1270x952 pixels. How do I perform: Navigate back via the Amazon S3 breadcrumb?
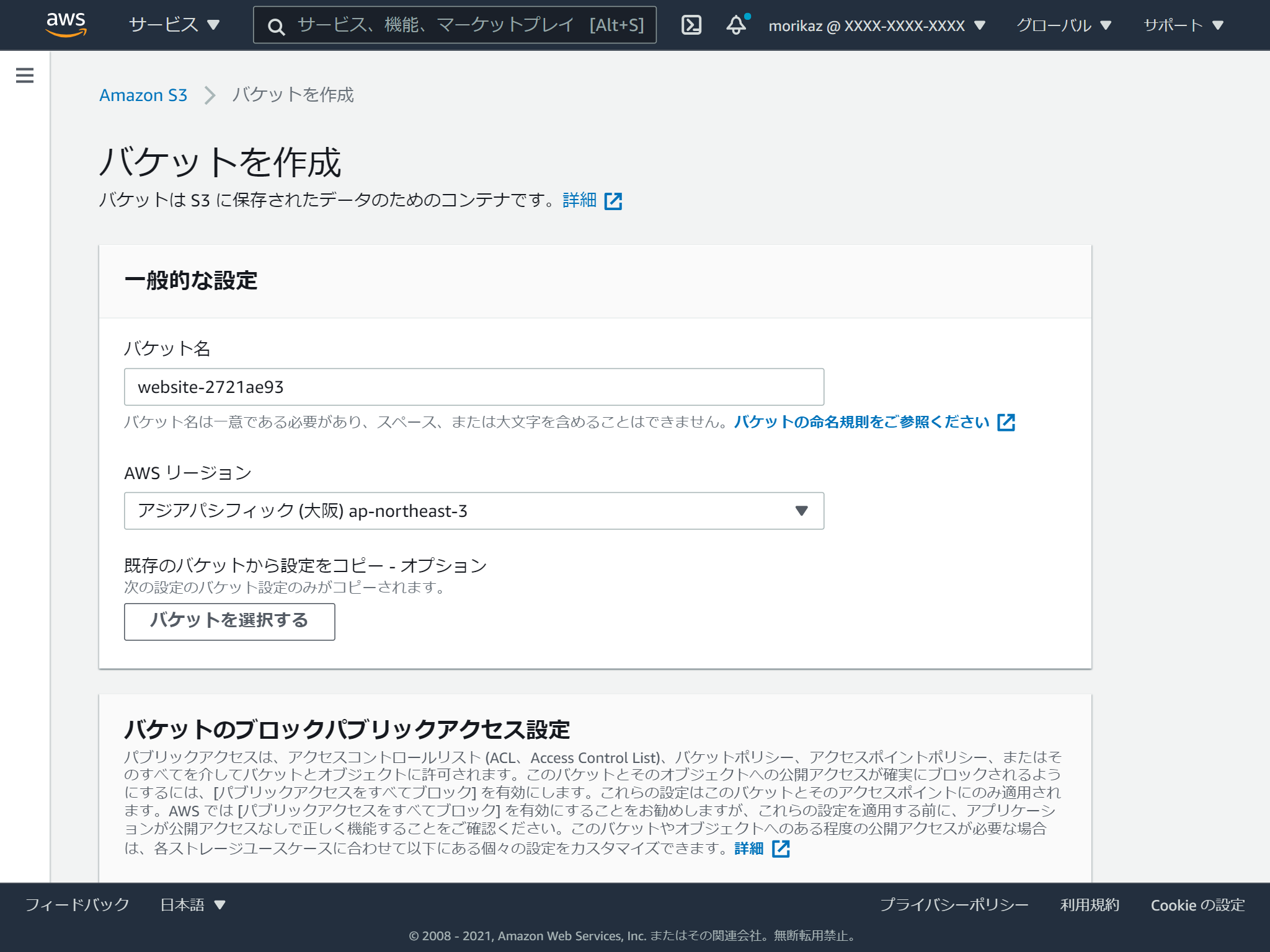(143, 95)
